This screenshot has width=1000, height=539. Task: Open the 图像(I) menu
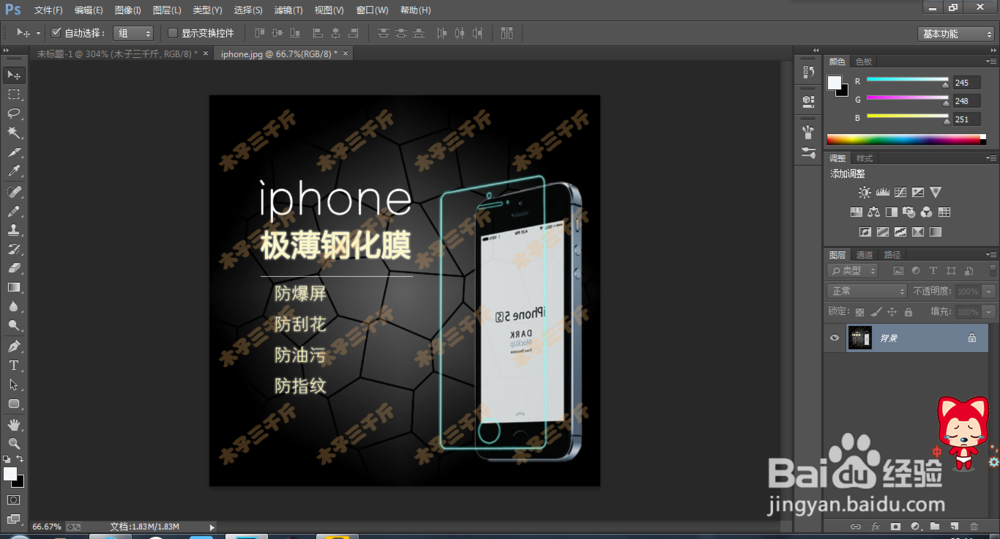[x=128, y=10]
